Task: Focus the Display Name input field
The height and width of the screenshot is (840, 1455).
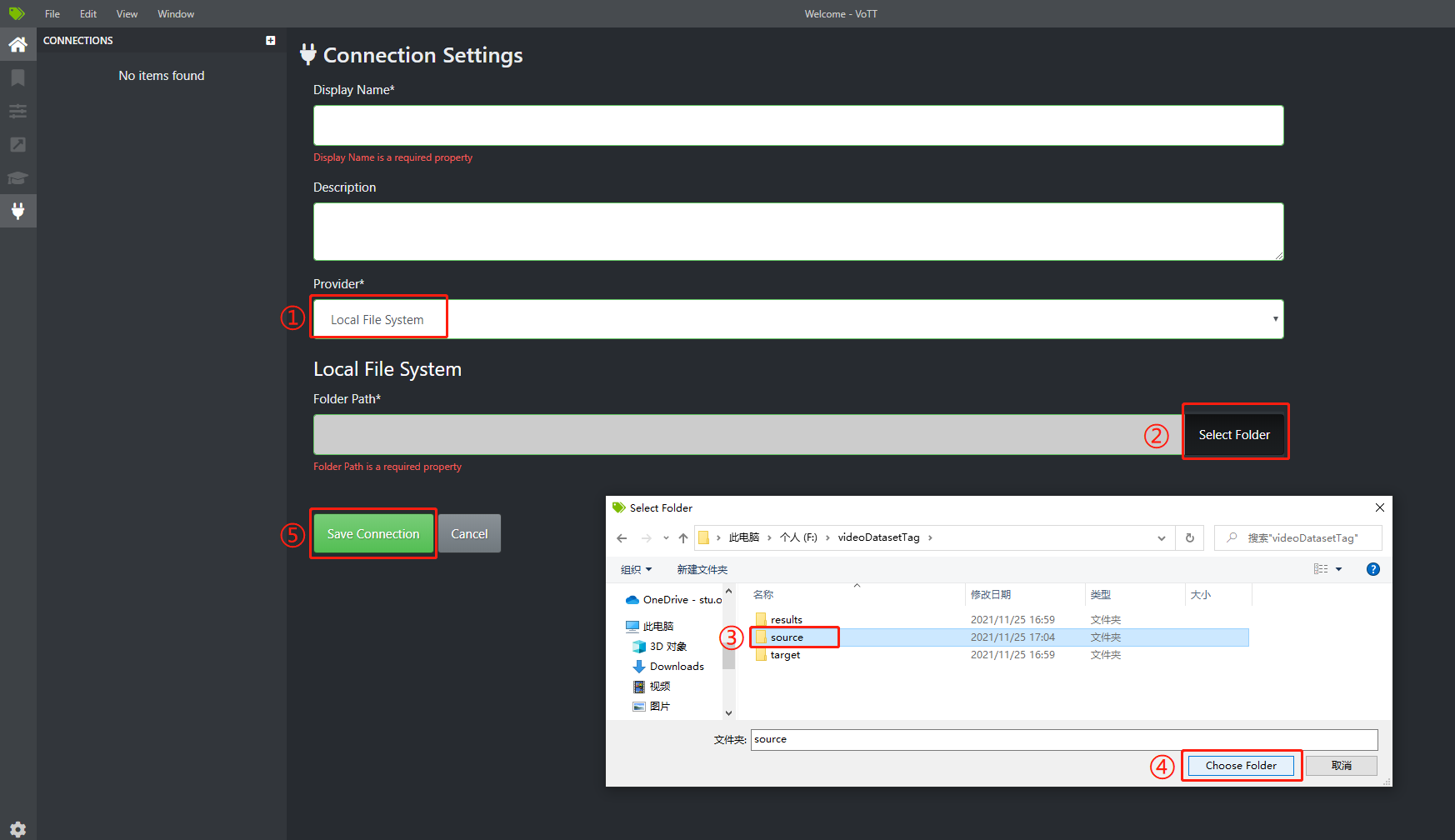Action: (798, 125)
